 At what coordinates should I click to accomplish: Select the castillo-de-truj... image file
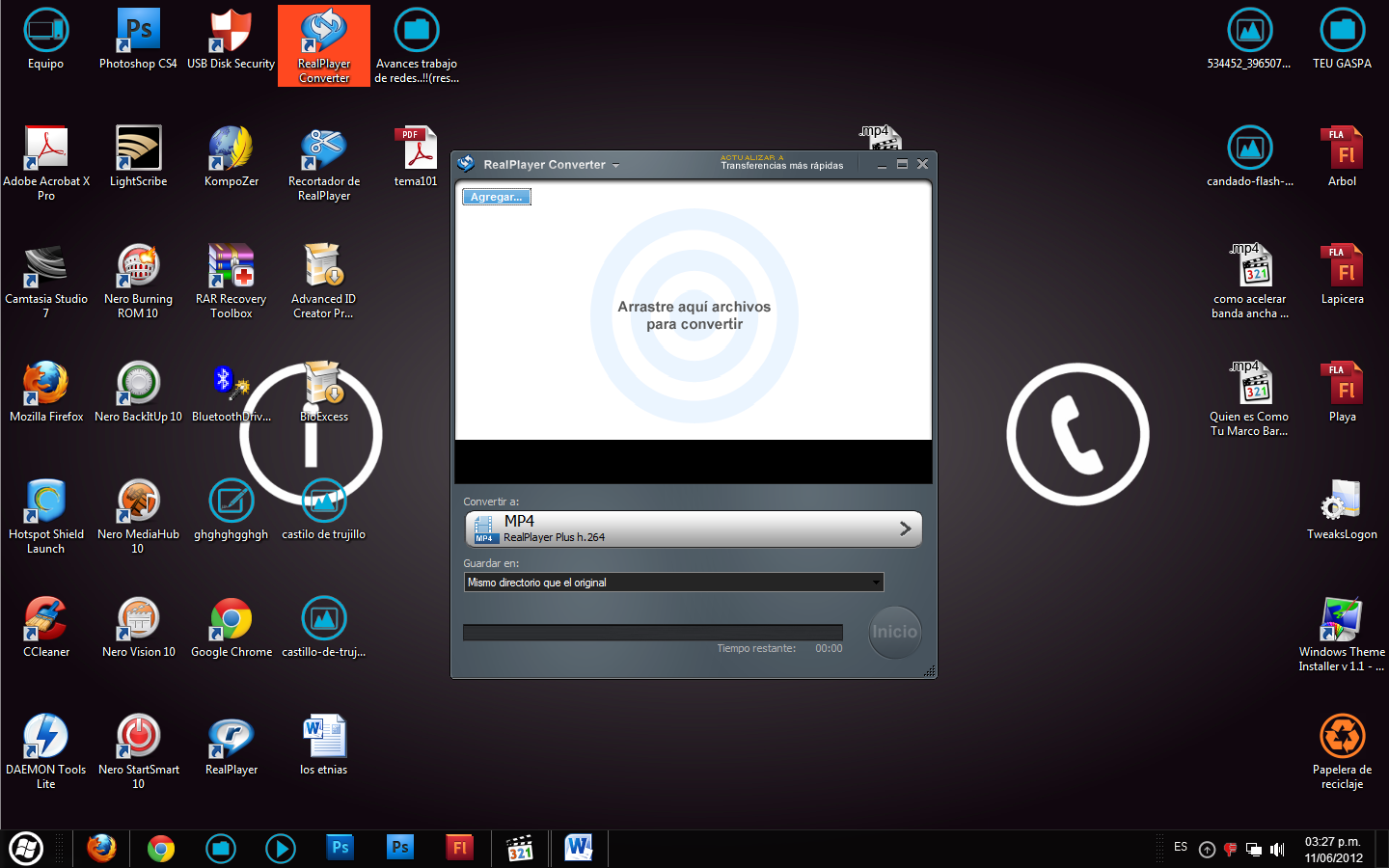point(324,628)
